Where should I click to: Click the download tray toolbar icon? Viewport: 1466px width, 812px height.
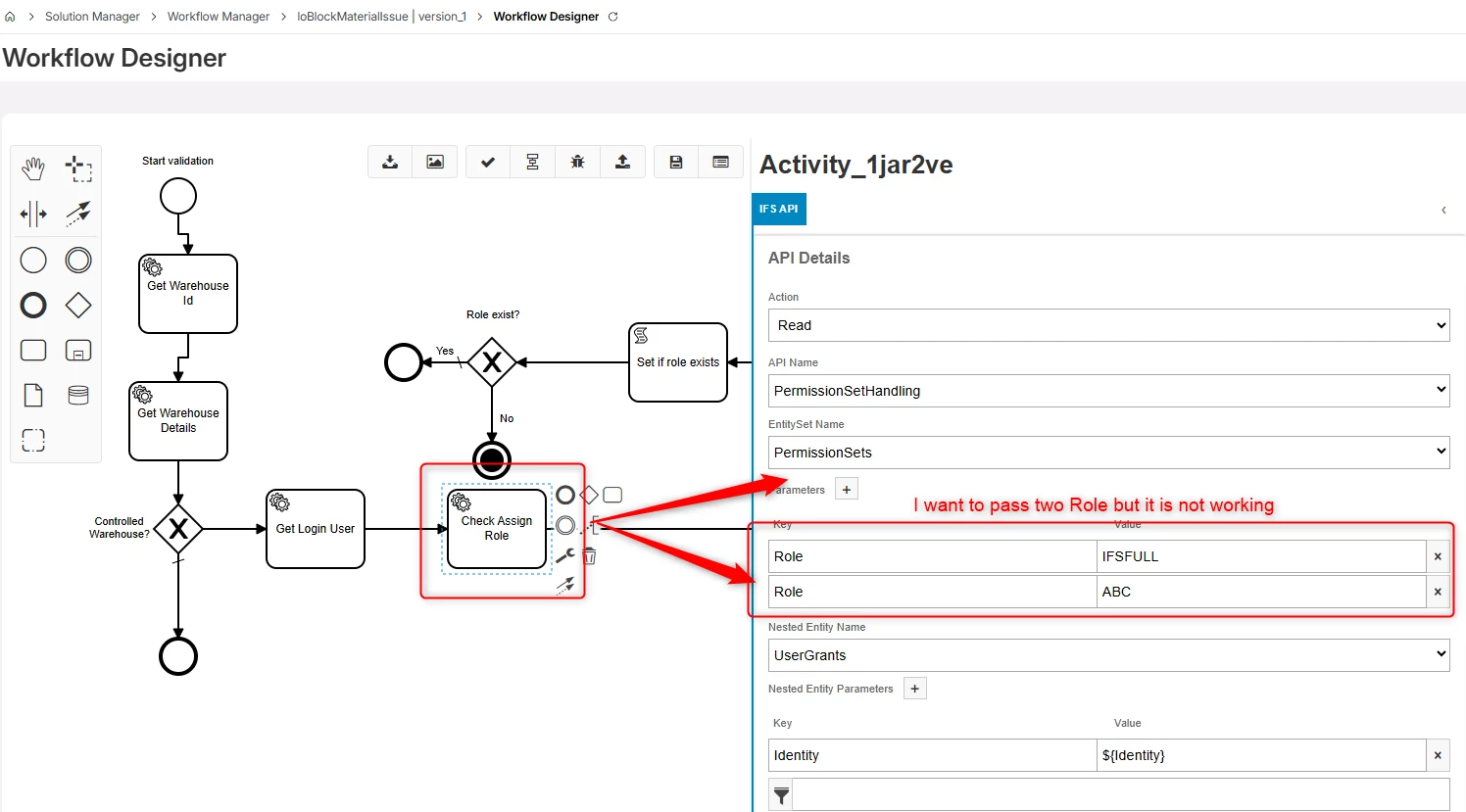[390, 162]
